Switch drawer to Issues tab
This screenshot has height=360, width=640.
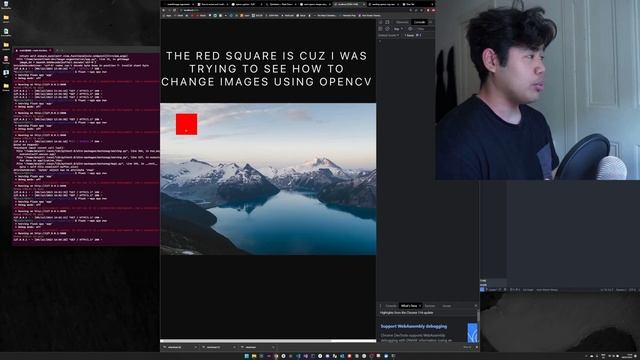click(447, 306)
